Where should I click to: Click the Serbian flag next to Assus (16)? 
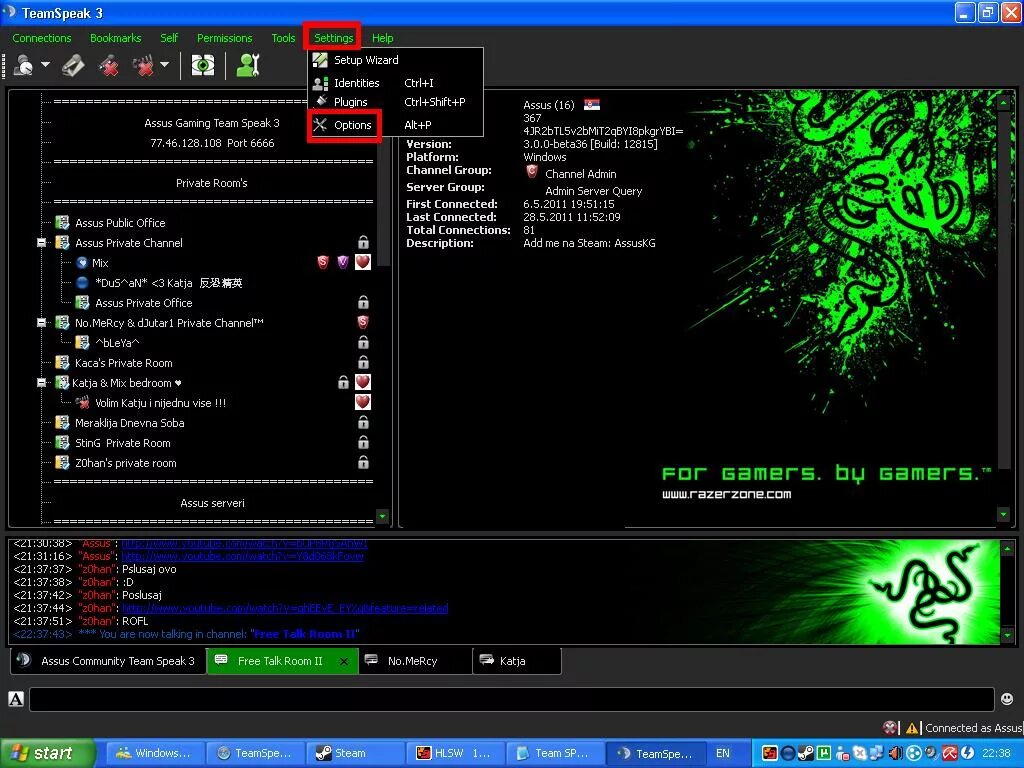(592, 104)
